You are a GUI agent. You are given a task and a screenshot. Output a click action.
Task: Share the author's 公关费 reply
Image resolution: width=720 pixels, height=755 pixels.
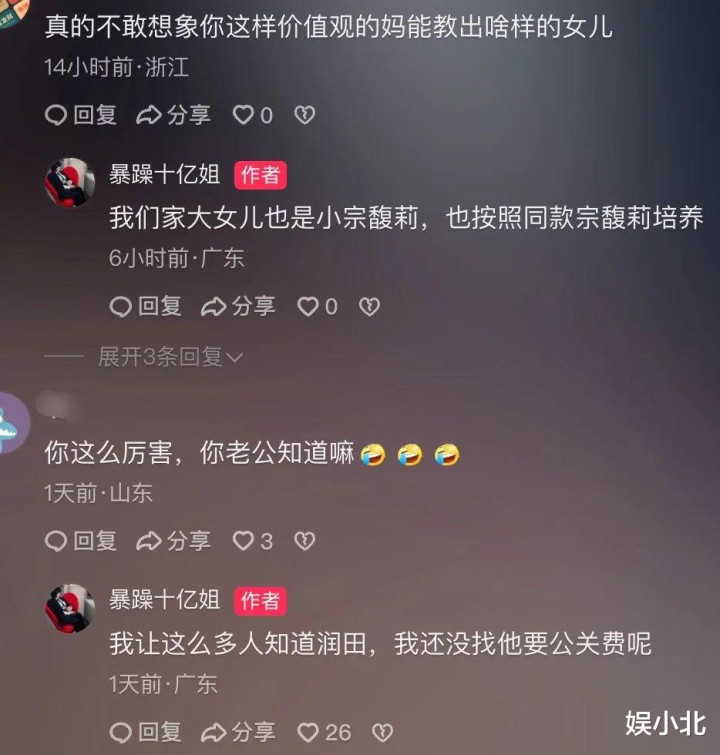(238, 732)
